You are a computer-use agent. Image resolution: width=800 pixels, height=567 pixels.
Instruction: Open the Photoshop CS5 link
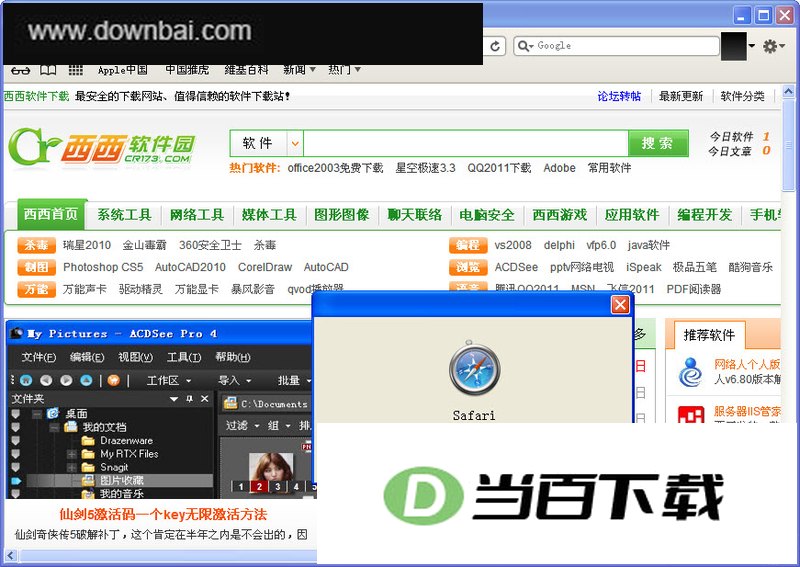pos(103,267)
